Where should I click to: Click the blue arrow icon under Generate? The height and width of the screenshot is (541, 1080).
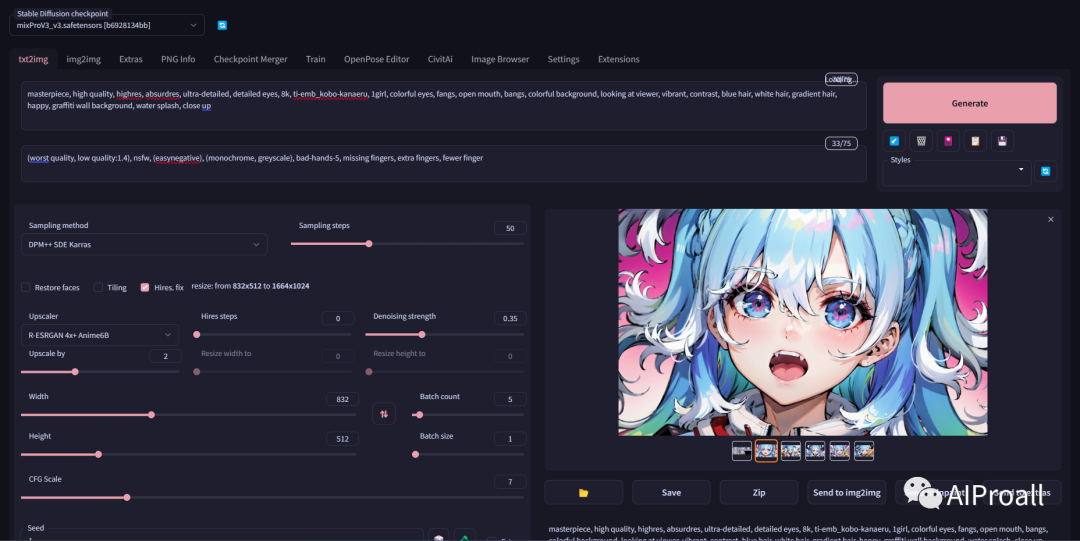point(894,141)
